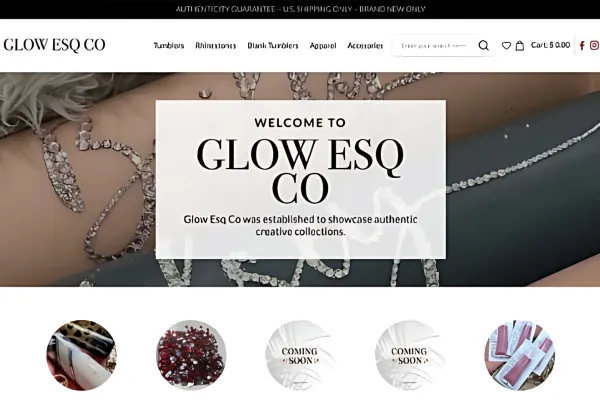Open the Accessories menu item

(x=365, y=46)
